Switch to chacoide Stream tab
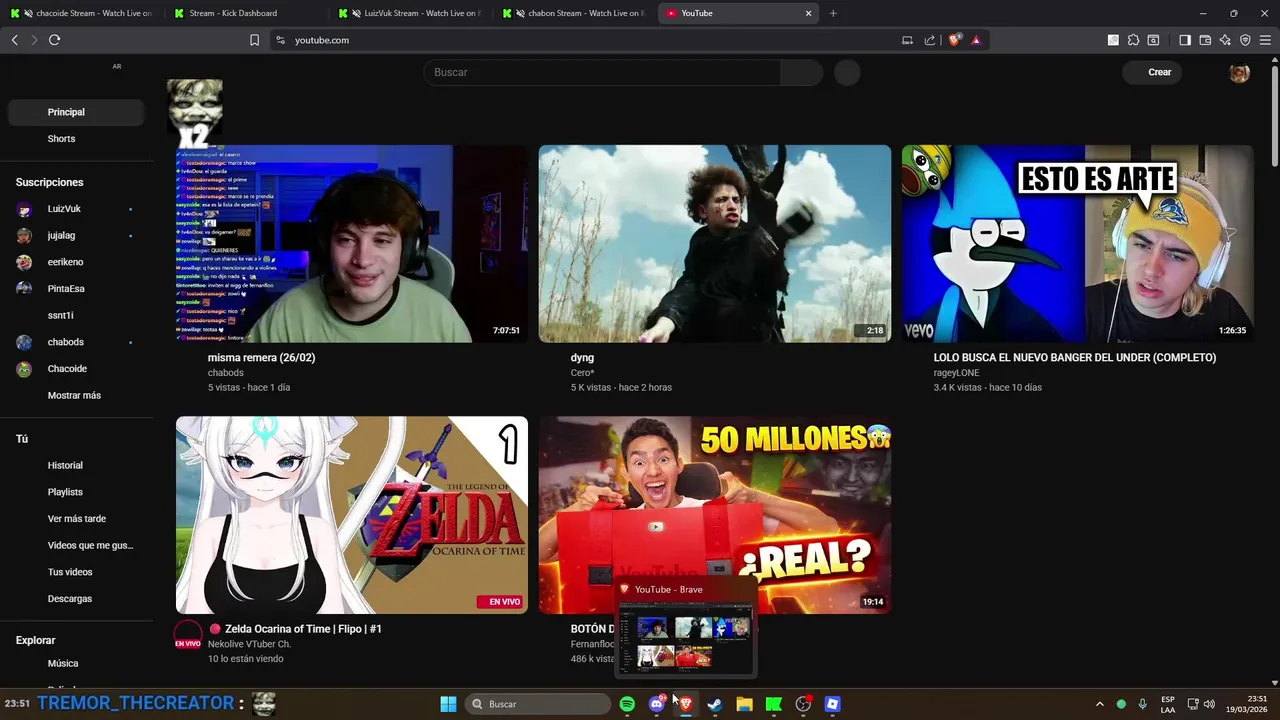 pos(80,13)
